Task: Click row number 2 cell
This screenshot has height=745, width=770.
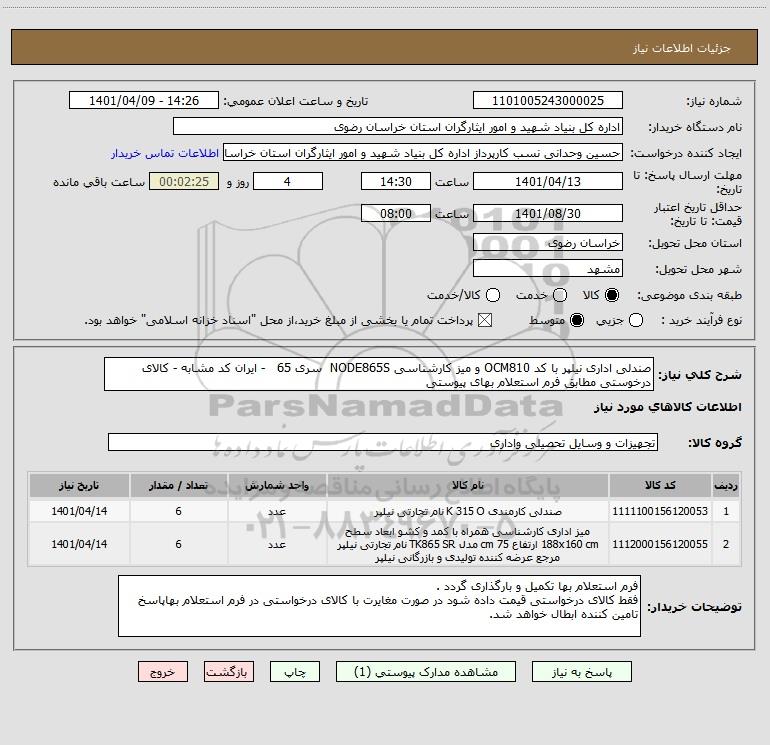Action: pos(726,544)
